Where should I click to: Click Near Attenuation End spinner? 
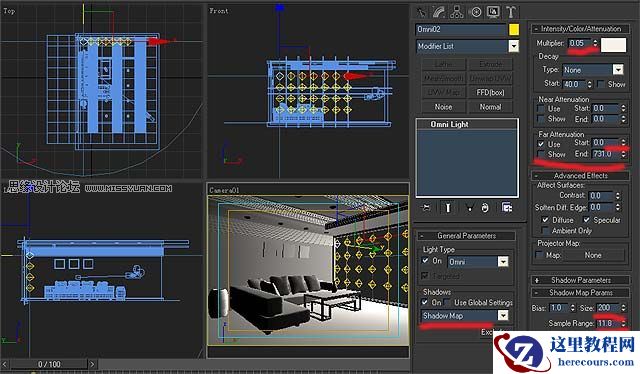click(x=623, y=119)
